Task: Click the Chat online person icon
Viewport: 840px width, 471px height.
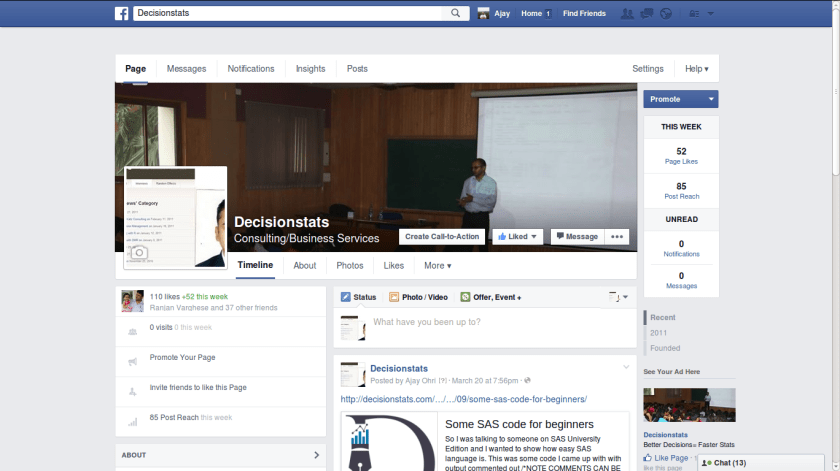Action: click(707, 463)
